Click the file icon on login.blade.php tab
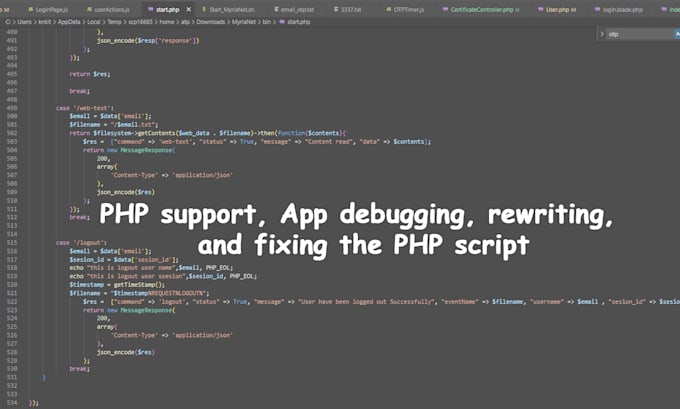680x409 pixels. [597, 10]
